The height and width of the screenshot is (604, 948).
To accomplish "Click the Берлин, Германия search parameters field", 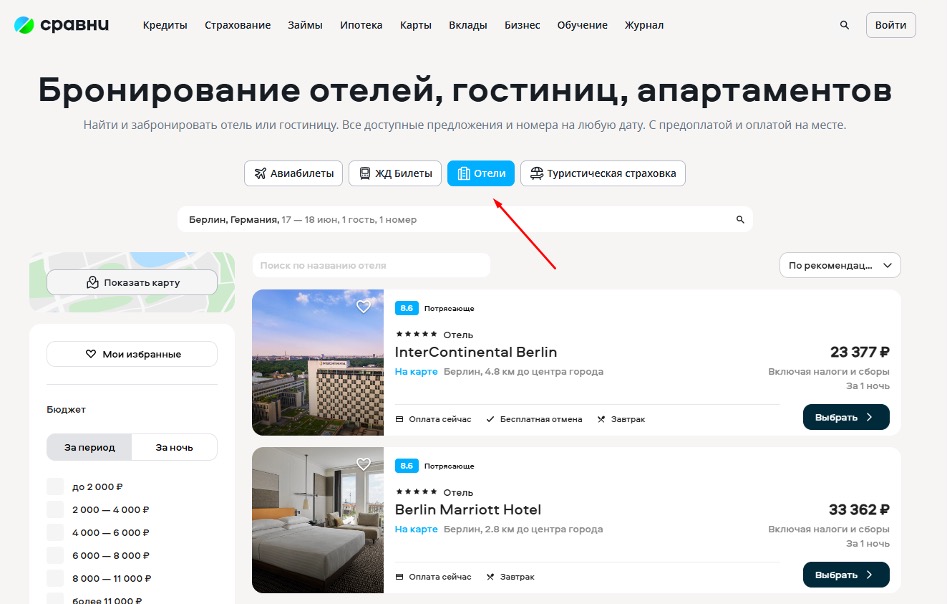I will [465, 219].
